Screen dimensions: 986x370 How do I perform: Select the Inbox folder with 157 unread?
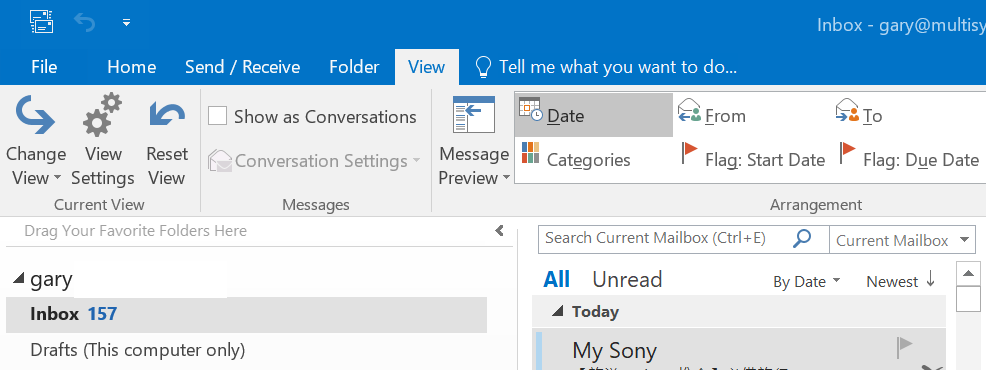tap(246, 314)
